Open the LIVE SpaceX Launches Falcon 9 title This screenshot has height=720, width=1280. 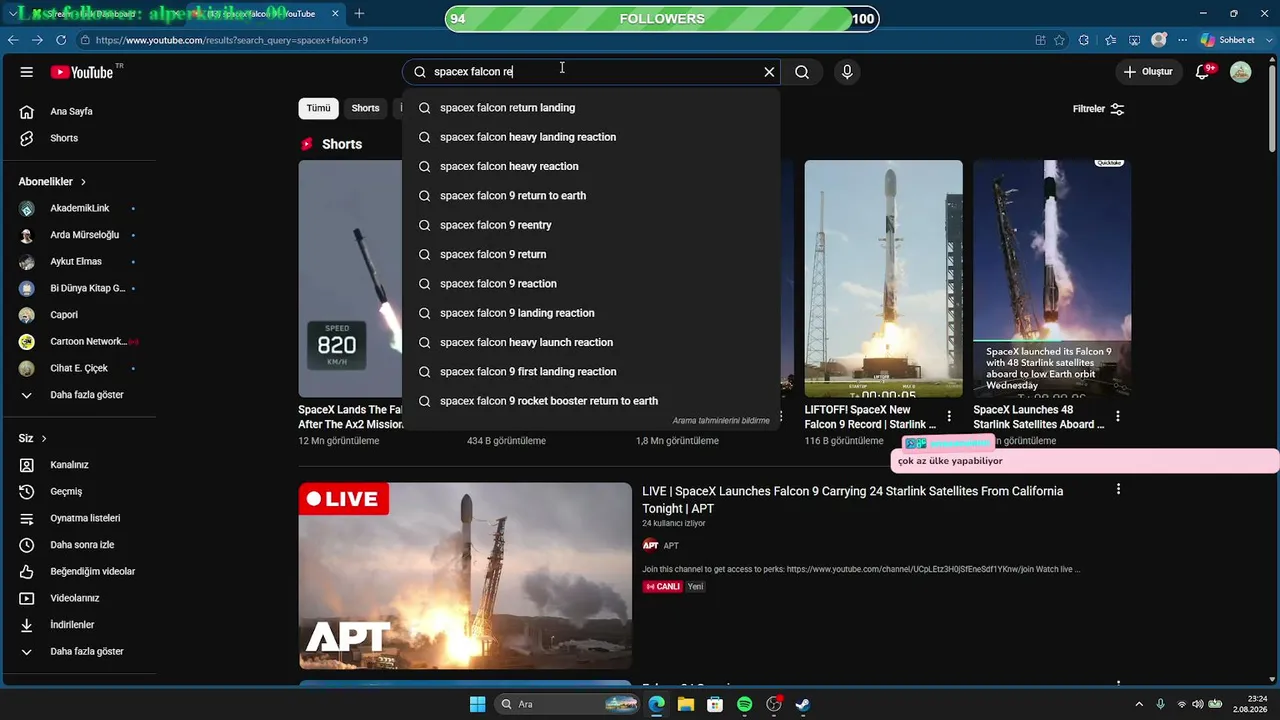pos(853,500)
